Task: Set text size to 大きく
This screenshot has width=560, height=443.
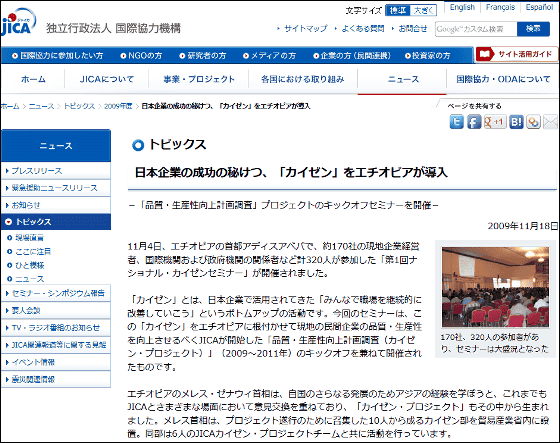Action: (423, 11)
